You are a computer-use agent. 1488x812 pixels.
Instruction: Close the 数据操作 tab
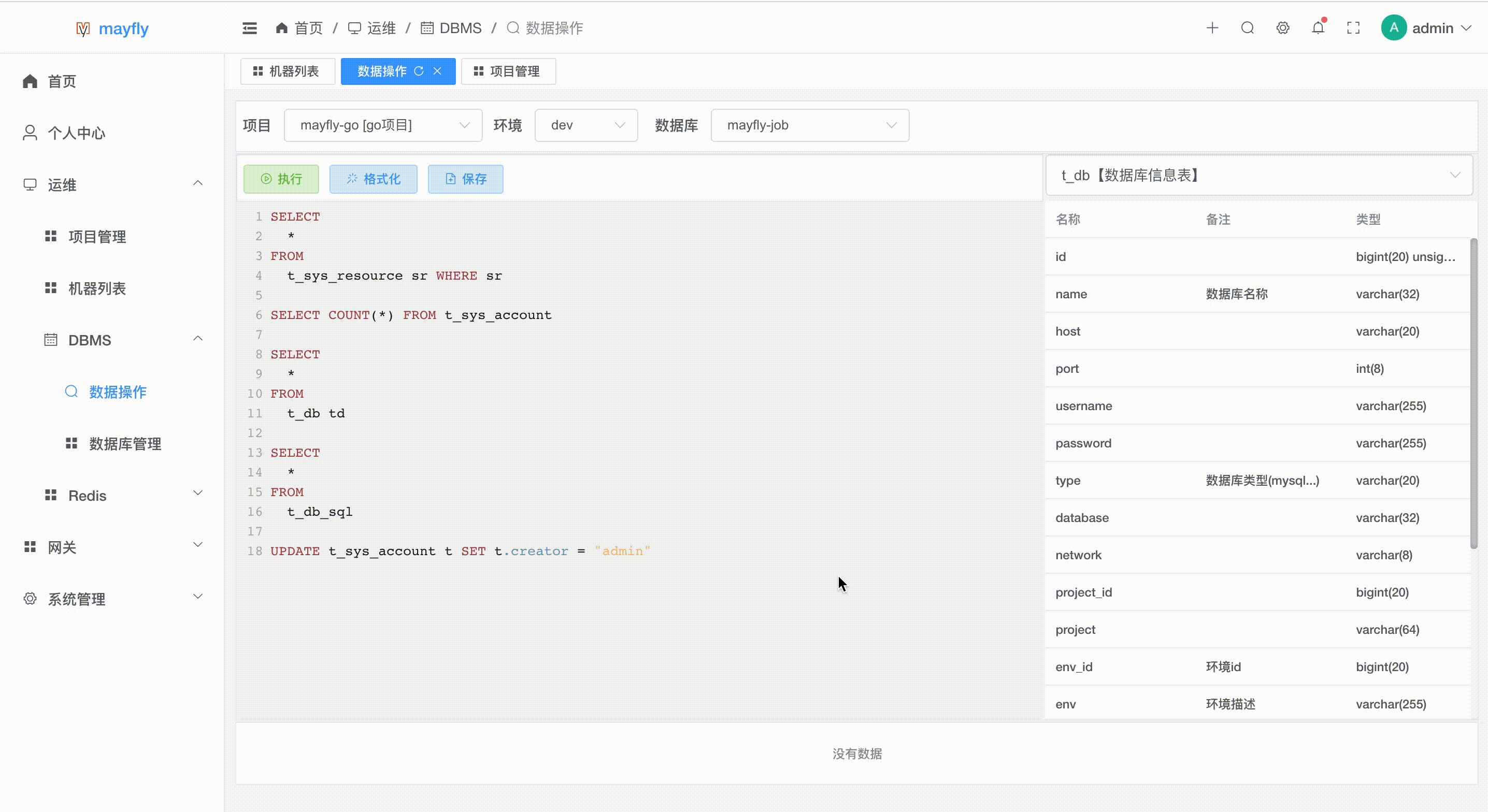(437, 71)
